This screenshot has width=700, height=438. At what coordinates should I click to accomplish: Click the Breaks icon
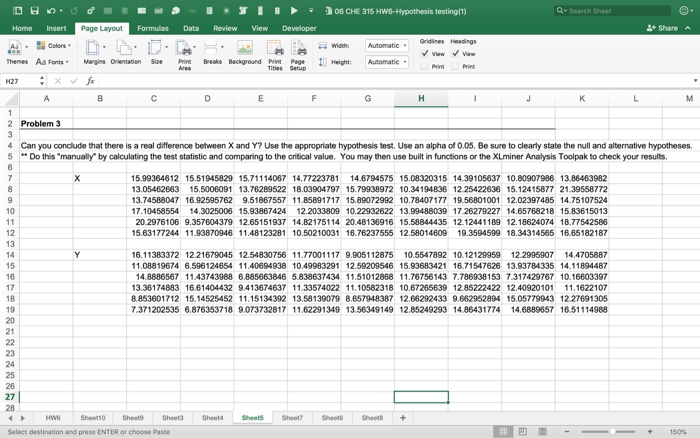[x=210, y=48]
